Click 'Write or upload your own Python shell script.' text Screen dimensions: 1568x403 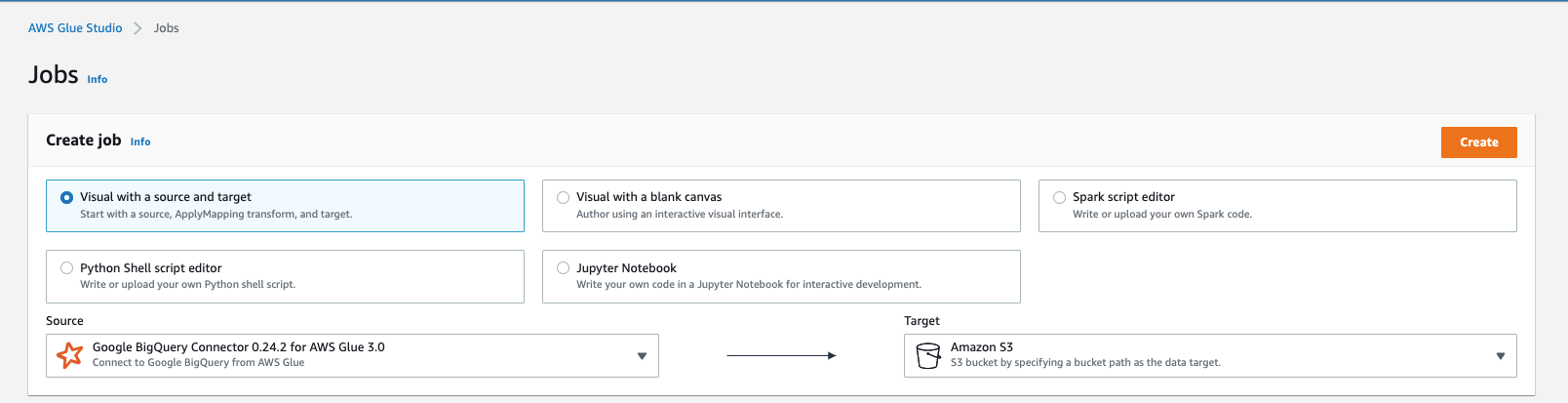[187, 285]
